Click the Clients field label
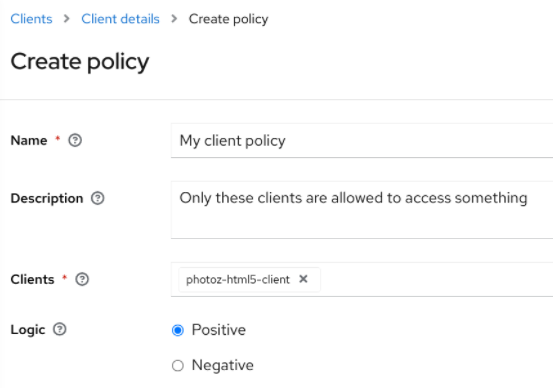The image size is (553, 388). [32, 279]
